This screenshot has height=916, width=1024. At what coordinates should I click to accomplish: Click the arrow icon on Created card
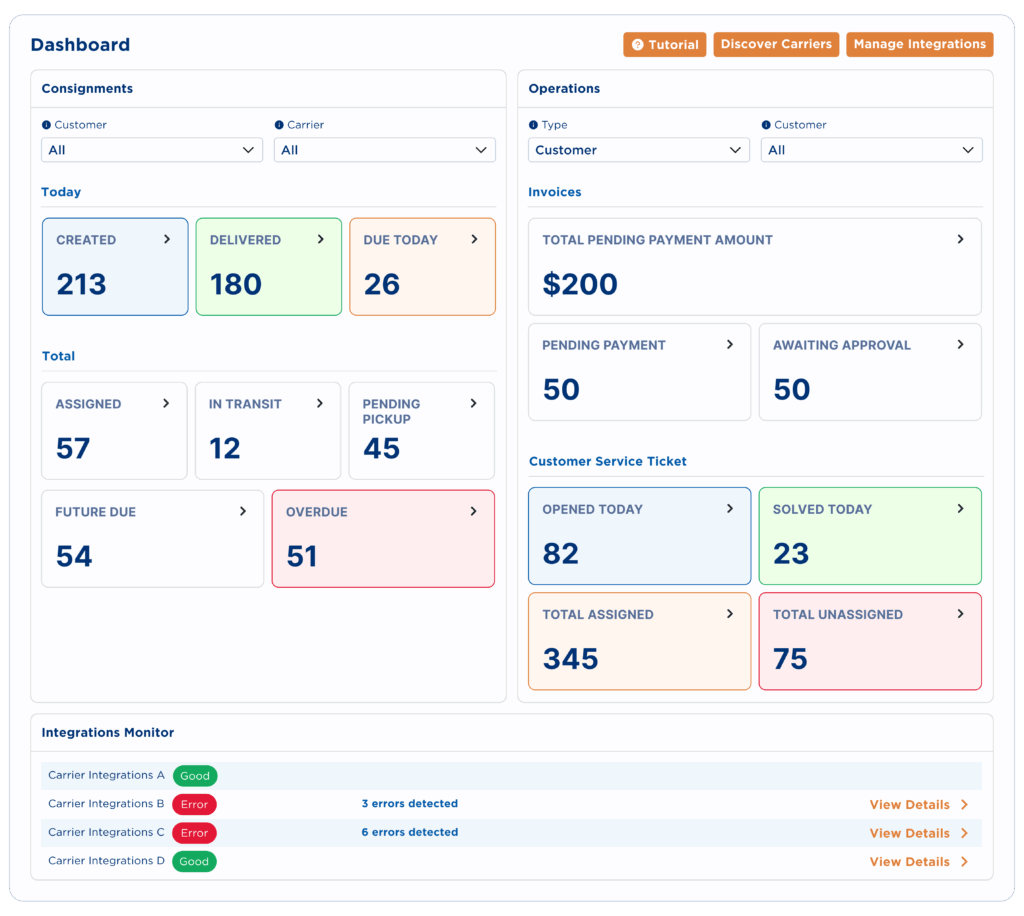167,240
